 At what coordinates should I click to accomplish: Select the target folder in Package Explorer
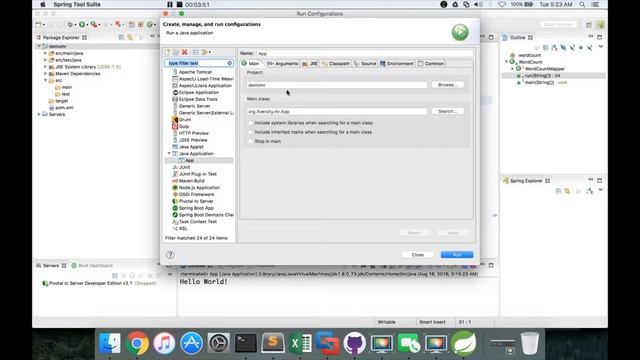coord(58,101)
